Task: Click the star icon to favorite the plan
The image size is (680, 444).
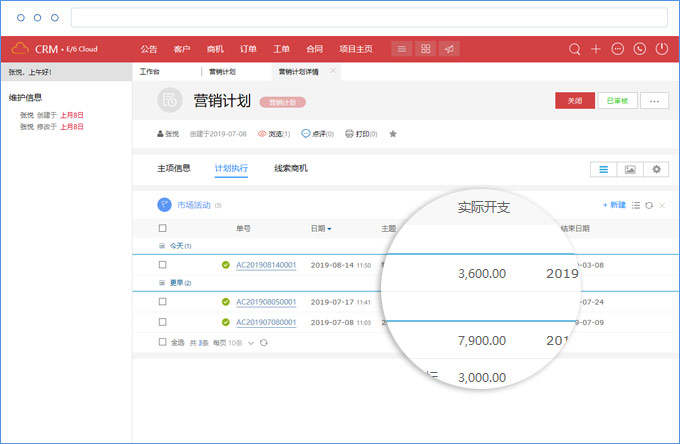Action: pyautogui.click(x=393, y=133)
